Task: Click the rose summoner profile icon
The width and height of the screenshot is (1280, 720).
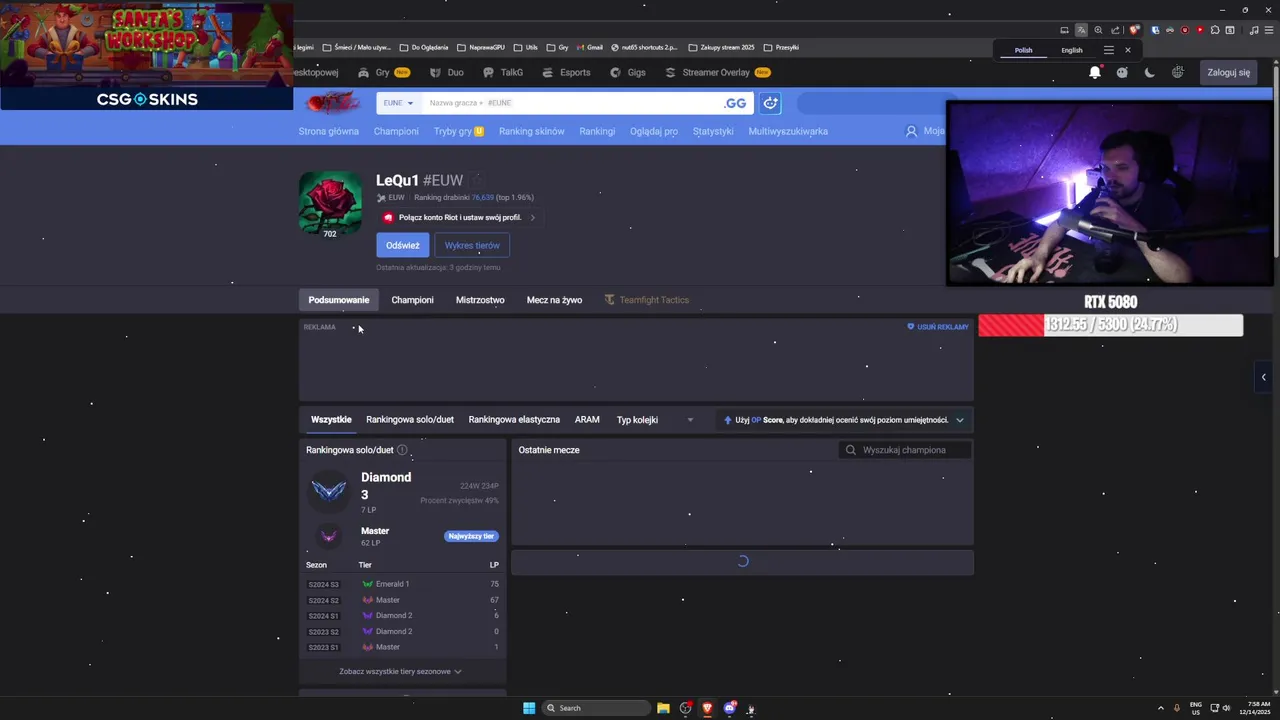Action: pos(330,204)
